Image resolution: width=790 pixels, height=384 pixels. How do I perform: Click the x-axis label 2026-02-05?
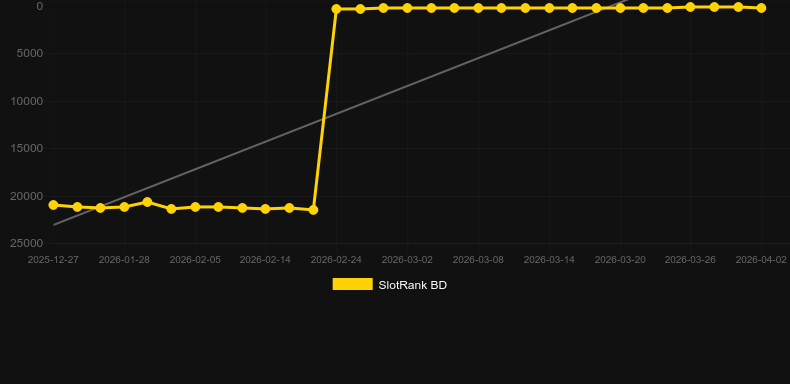pos(195,260)
